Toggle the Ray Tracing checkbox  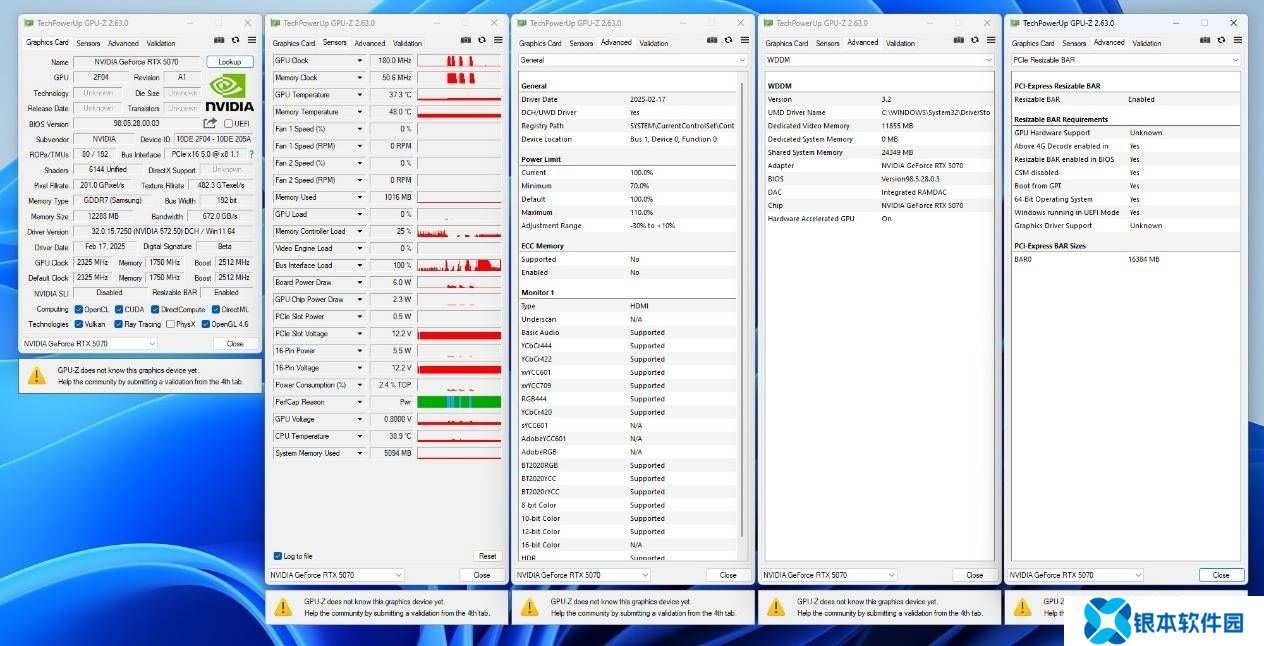[119, 324]
